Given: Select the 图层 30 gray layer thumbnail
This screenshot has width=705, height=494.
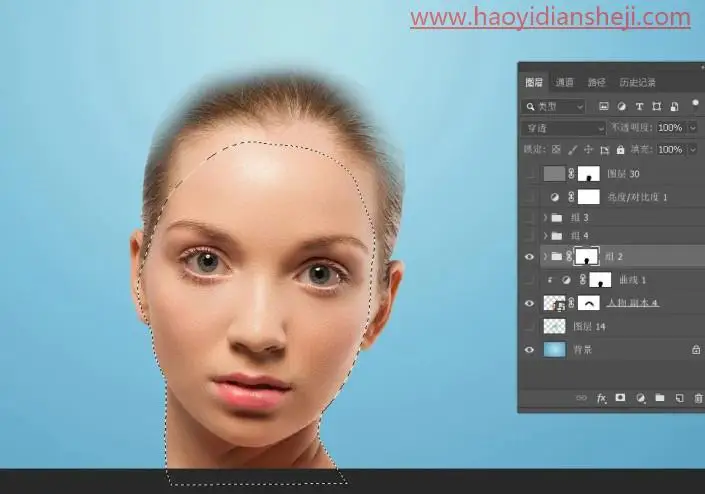Looking at the screenshot, I should tap(554, 174).
